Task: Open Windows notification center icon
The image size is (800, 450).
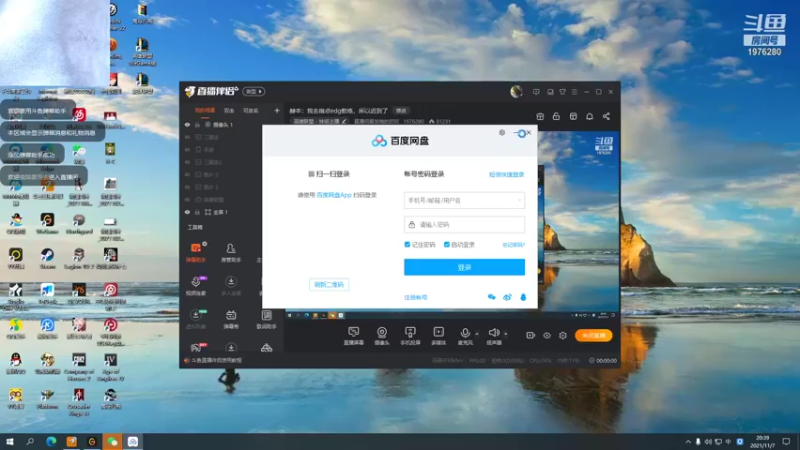Action: 786,441
